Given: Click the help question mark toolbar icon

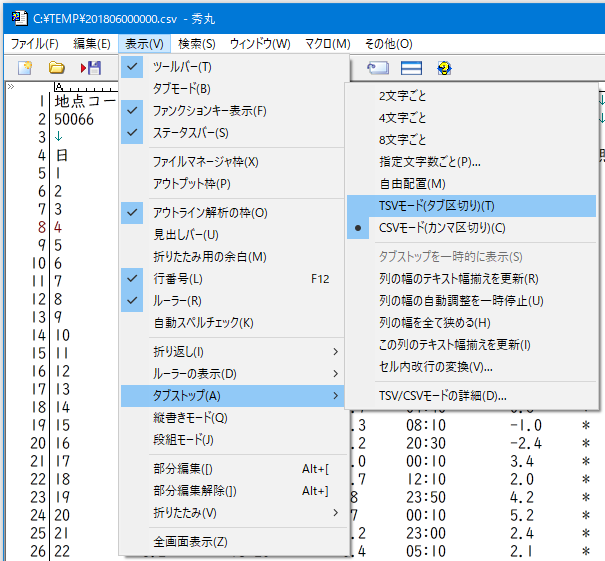Looking at the screenshot, I should (x=444, y=68).
